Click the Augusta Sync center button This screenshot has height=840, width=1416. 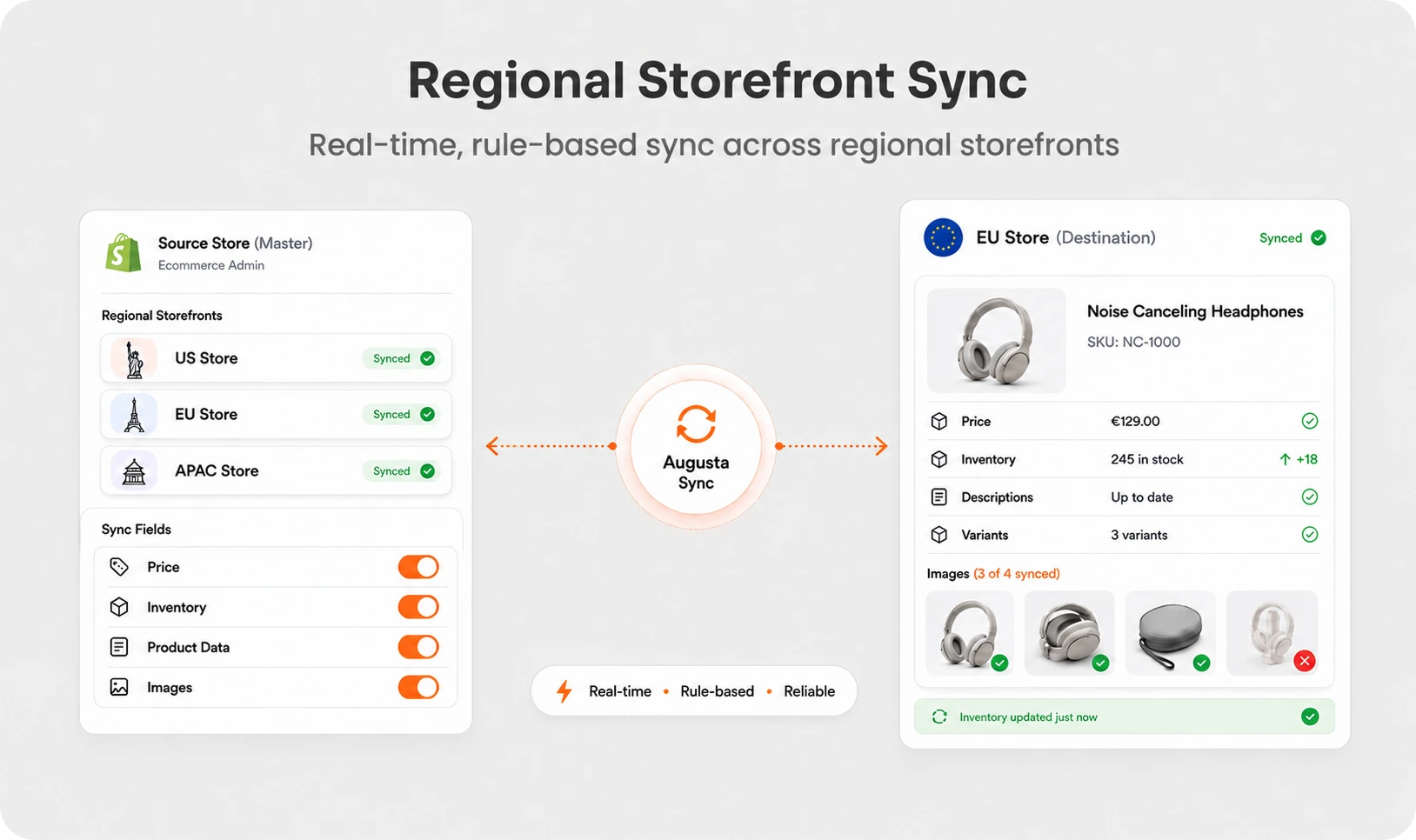click(696, 446)
